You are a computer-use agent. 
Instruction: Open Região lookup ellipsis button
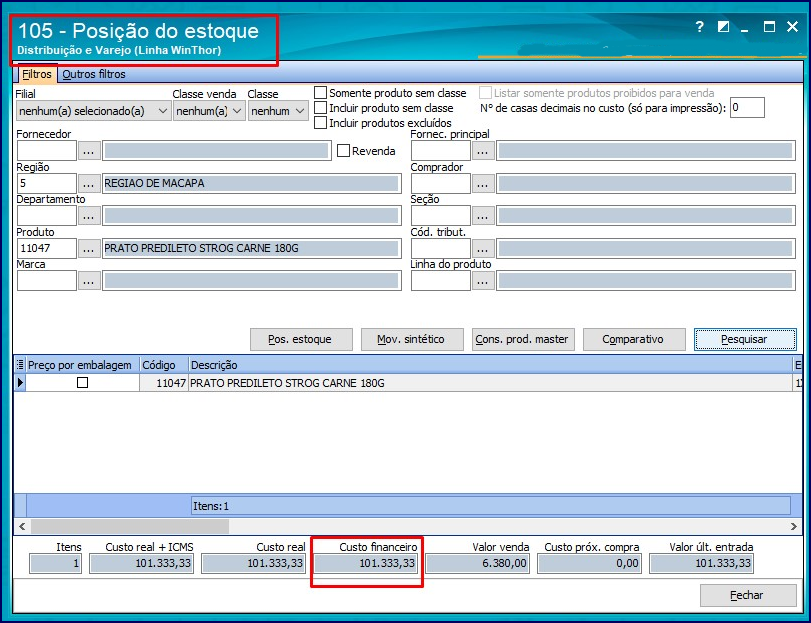point(88,184)
